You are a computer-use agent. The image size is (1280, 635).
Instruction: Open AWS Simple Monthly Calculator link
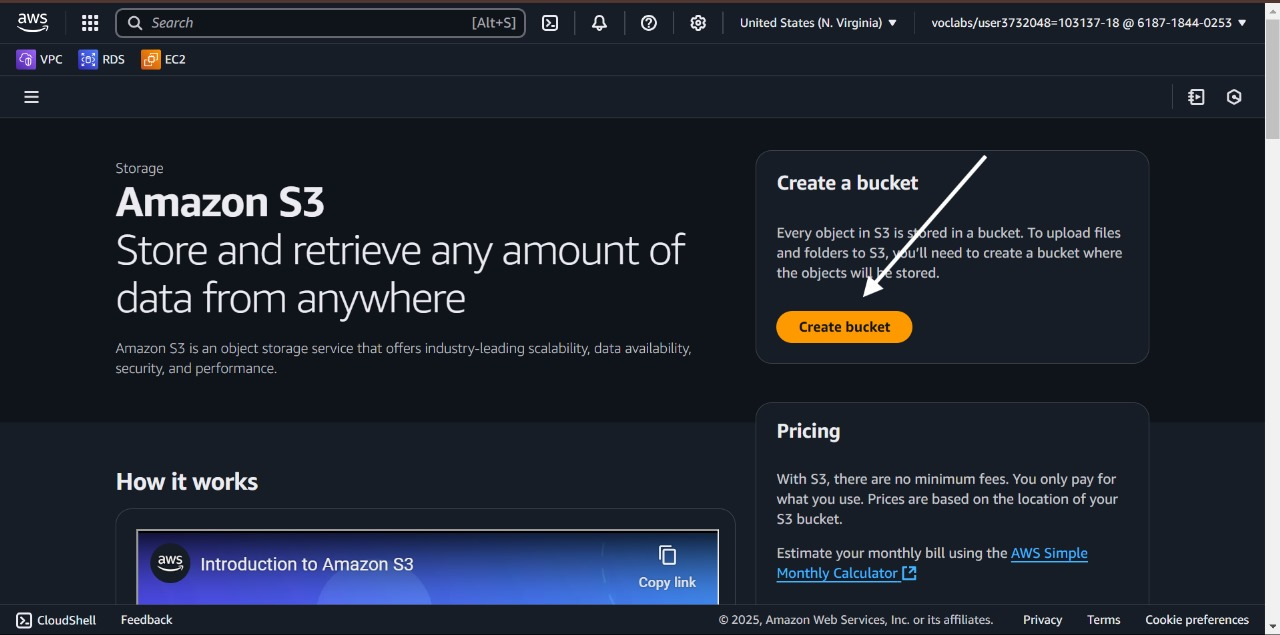tap(930, 563)
